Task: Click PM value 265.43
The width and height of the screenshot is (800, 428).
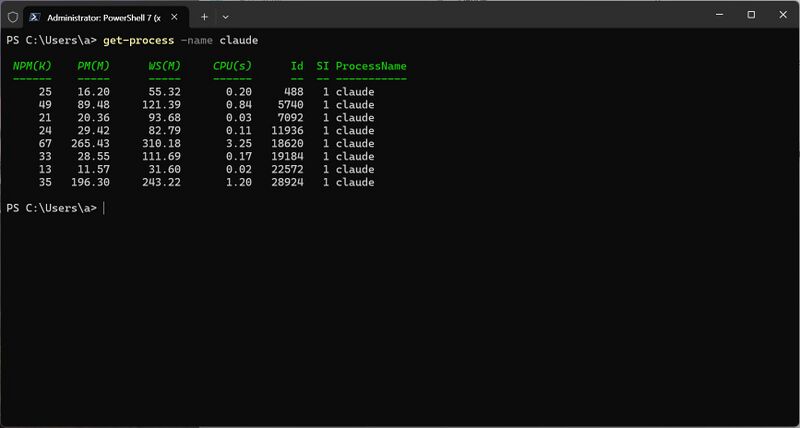Action: click(x=90, y=143)
